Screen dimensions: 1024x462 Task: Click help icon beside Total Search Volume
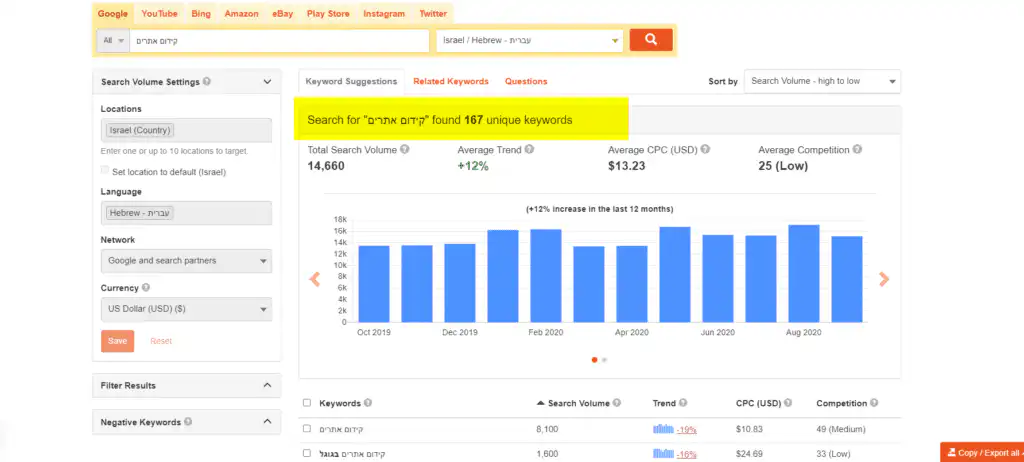[x=405, y=150]
